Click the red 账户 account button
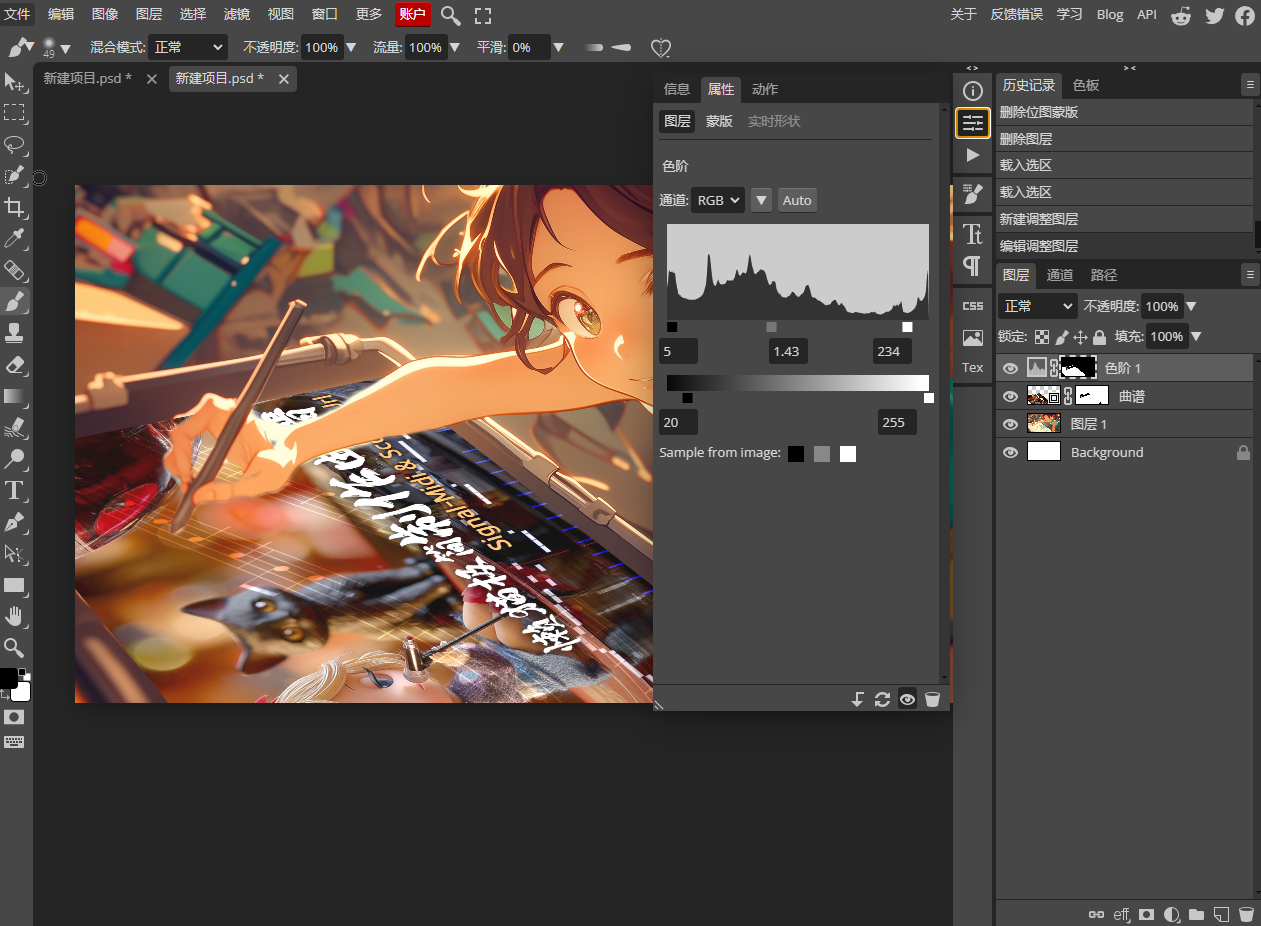This screenshot has width=1261, height=926. point(413,14)
